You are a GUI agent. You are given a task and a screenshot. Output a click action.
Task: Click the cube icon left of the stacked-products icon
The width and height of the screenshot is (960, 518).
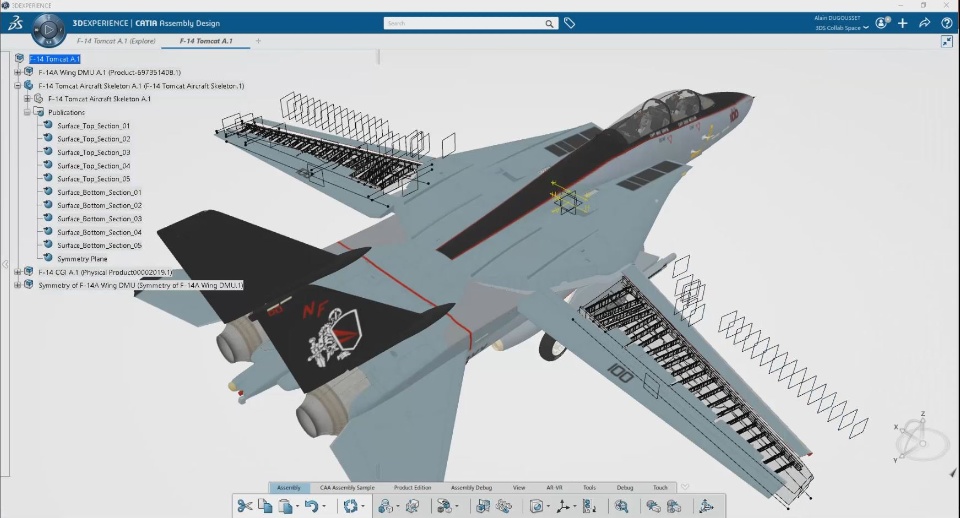click(x=412, y=506)
